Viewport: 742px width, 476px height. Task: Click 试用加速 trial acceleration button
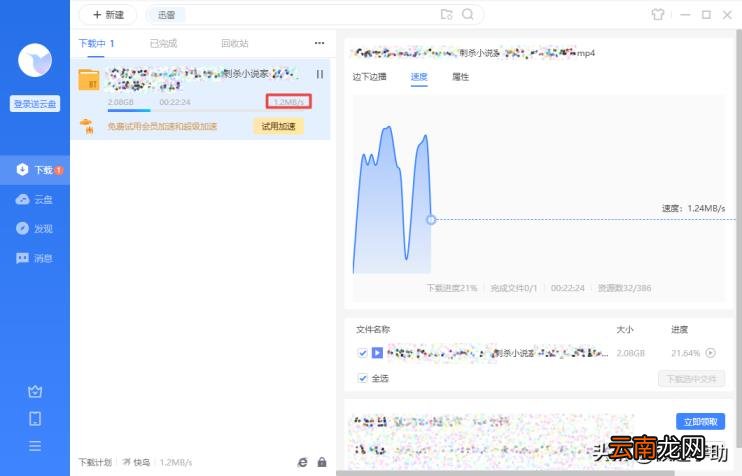(278, 126)
